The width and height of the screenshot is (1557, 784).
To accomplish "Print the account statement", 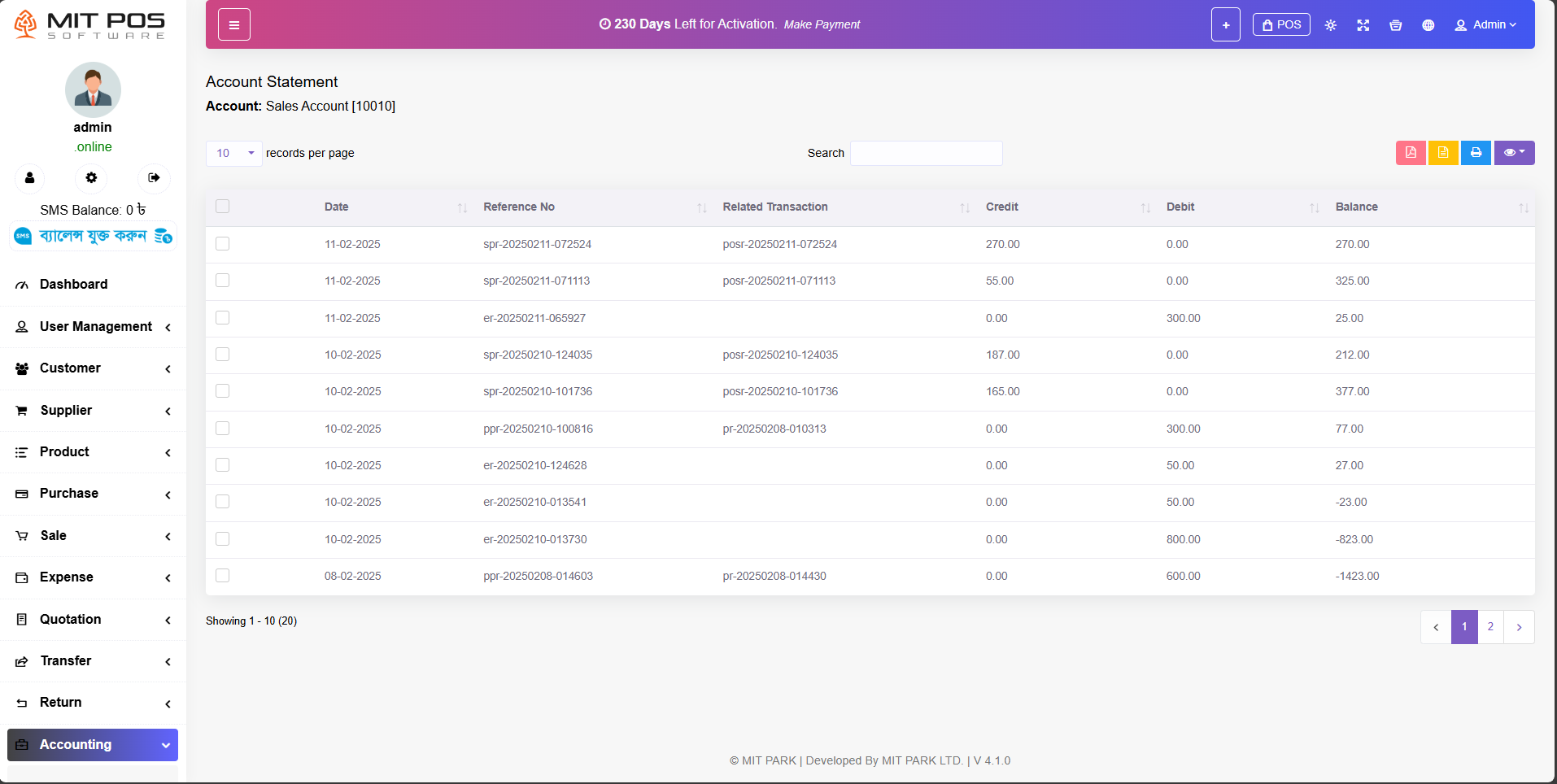I will 1476,153.
